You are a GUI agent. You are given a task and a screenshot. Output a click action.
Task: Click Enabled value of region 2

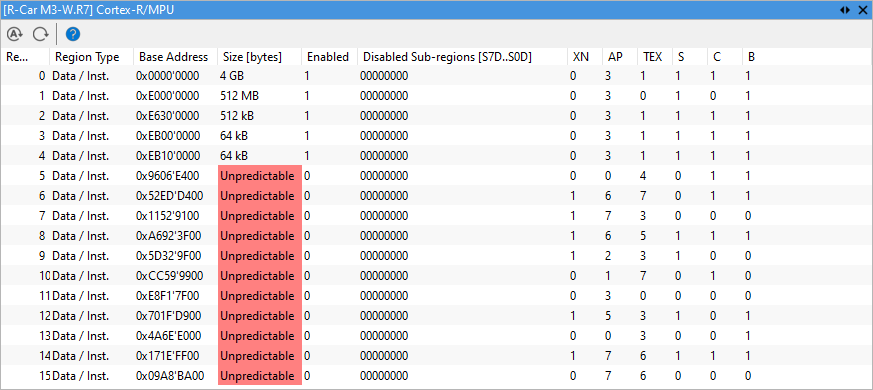click(307, 116)
